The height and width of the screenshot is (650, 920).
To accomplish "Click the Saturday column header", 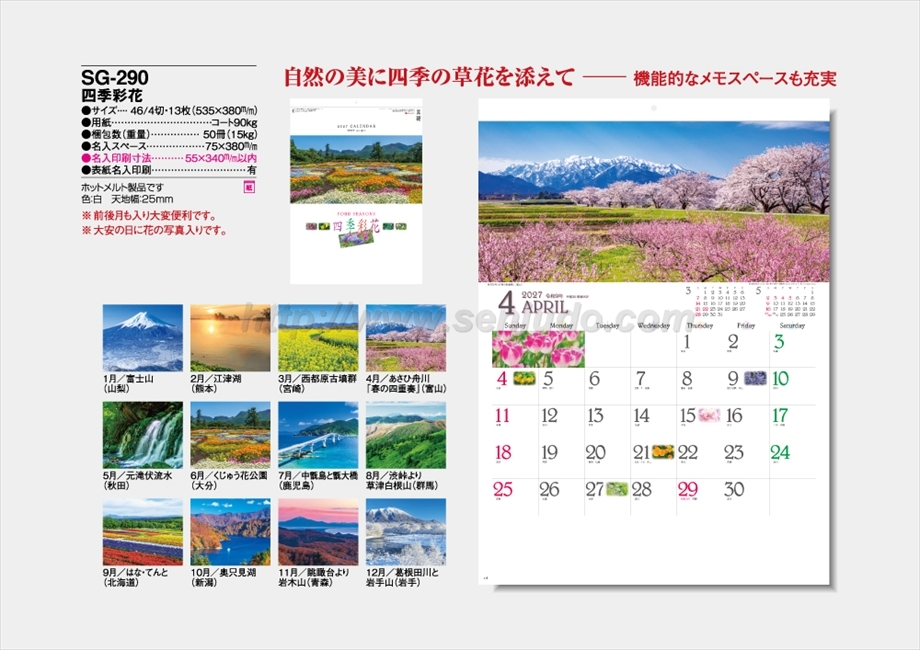I will [792, 326].
